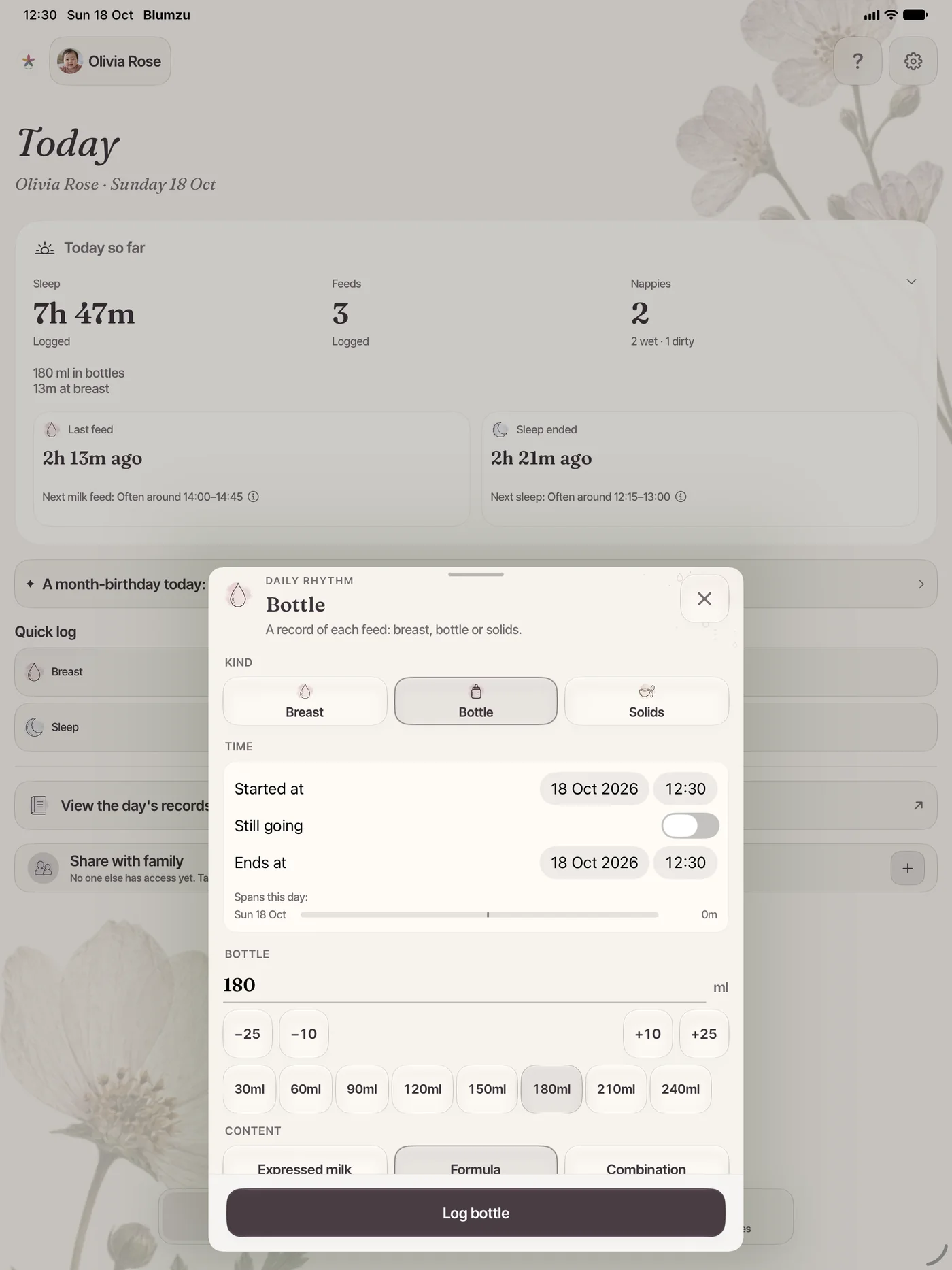Open the Started at date picker 18 Oct 2026
The width and height of the screenshot is (952, 1270).
pyautogui.click(x=594, y=789)
